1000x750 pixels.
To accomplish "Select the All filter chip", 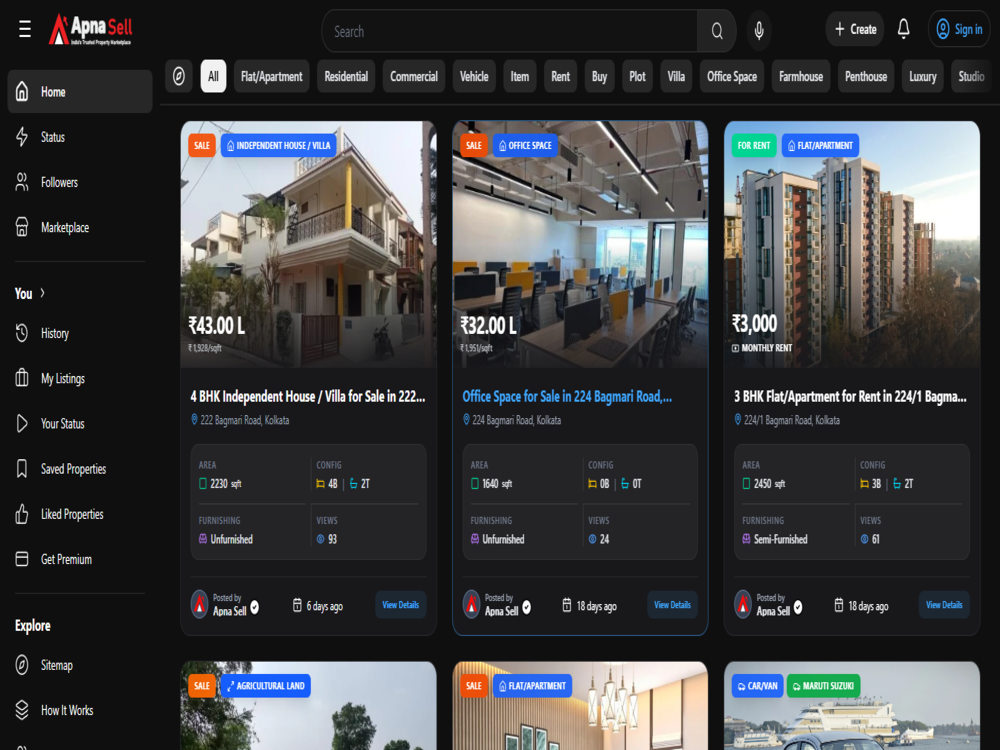I will (213, 77).
